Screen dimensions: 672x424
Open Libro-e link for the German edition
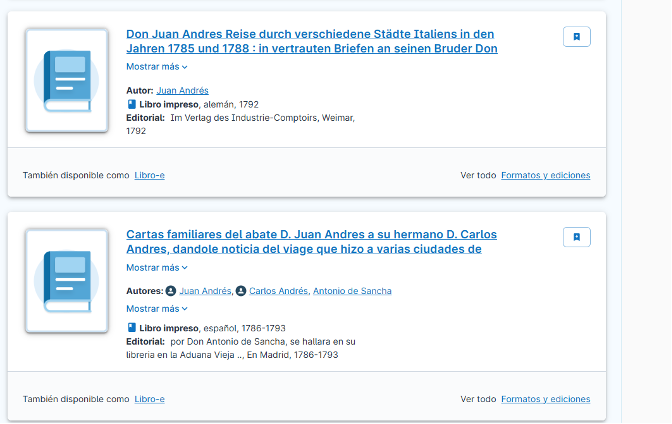click(x=150, y=175)
